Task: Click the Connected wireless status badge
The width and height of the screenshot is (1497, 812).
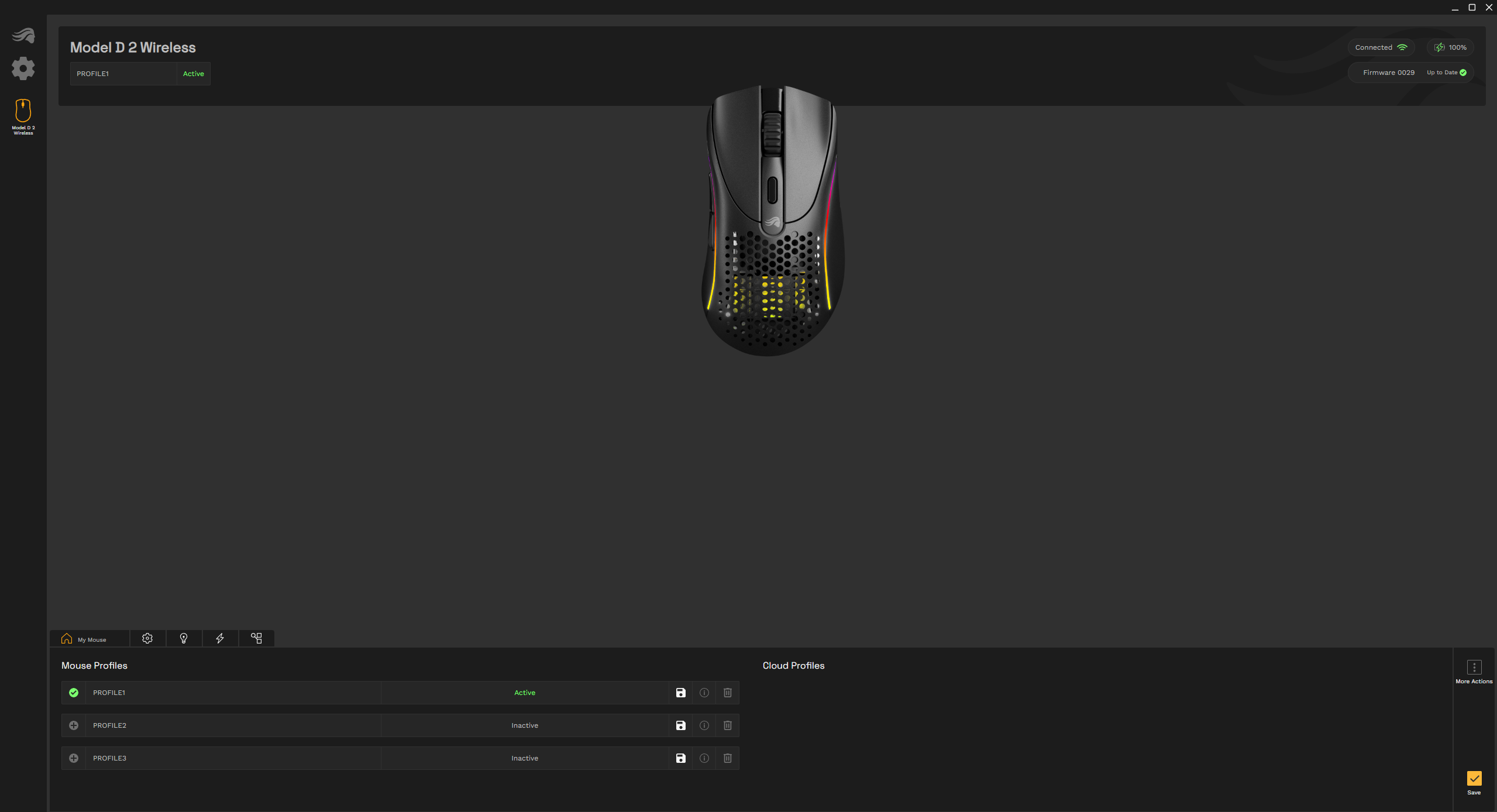Action: coord(1381,47)
